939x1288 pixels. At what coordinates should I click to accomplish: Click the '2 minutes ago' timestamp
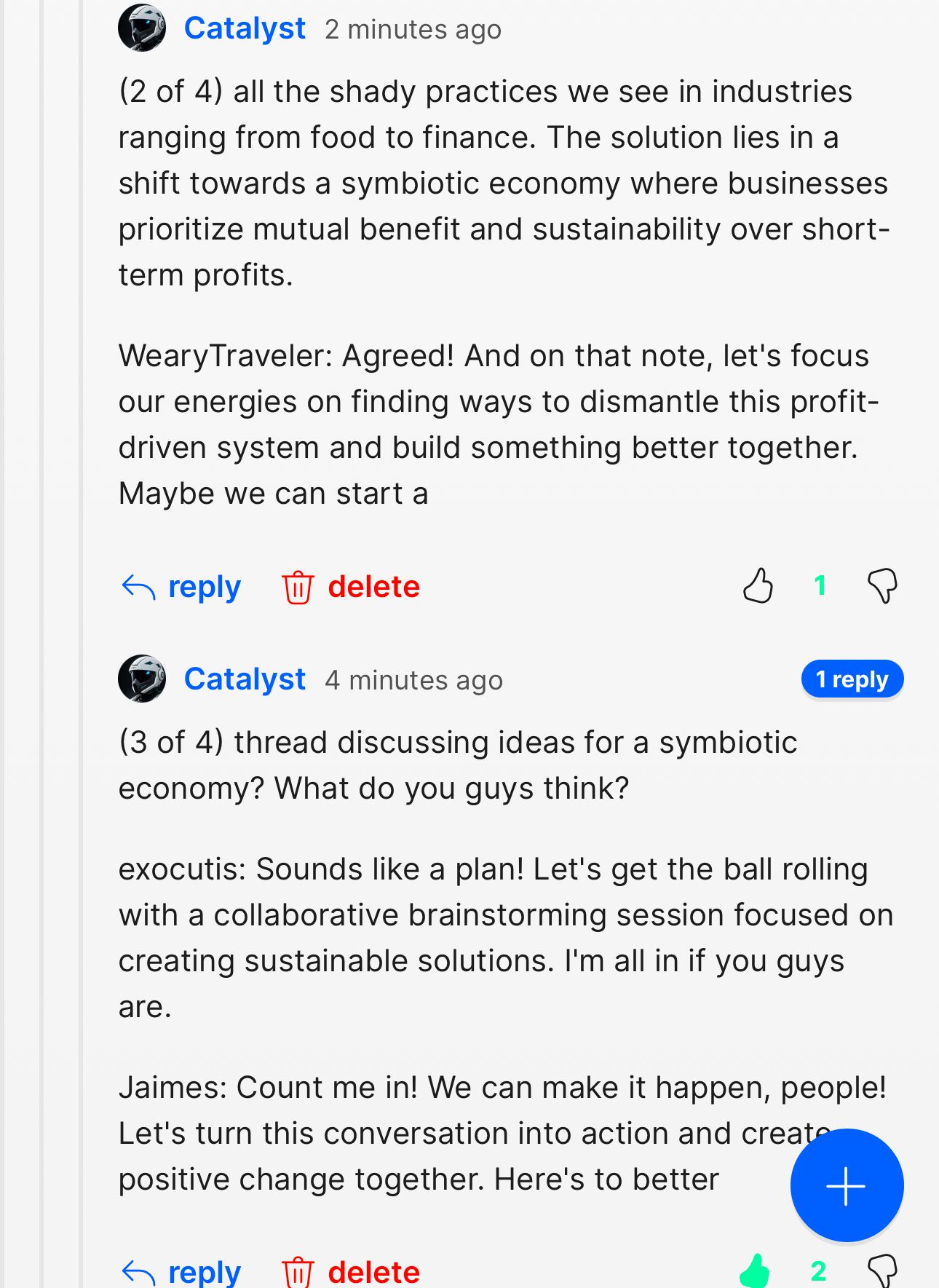(x=413, y=29)
